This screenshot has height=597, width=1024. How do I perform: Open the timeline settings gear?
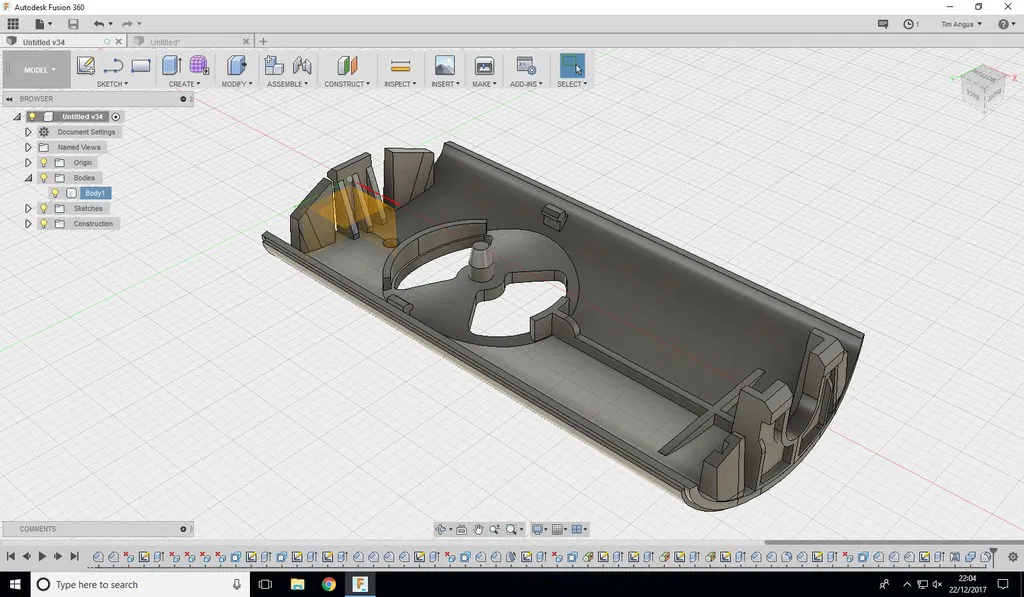click(x=1013, y=557)
